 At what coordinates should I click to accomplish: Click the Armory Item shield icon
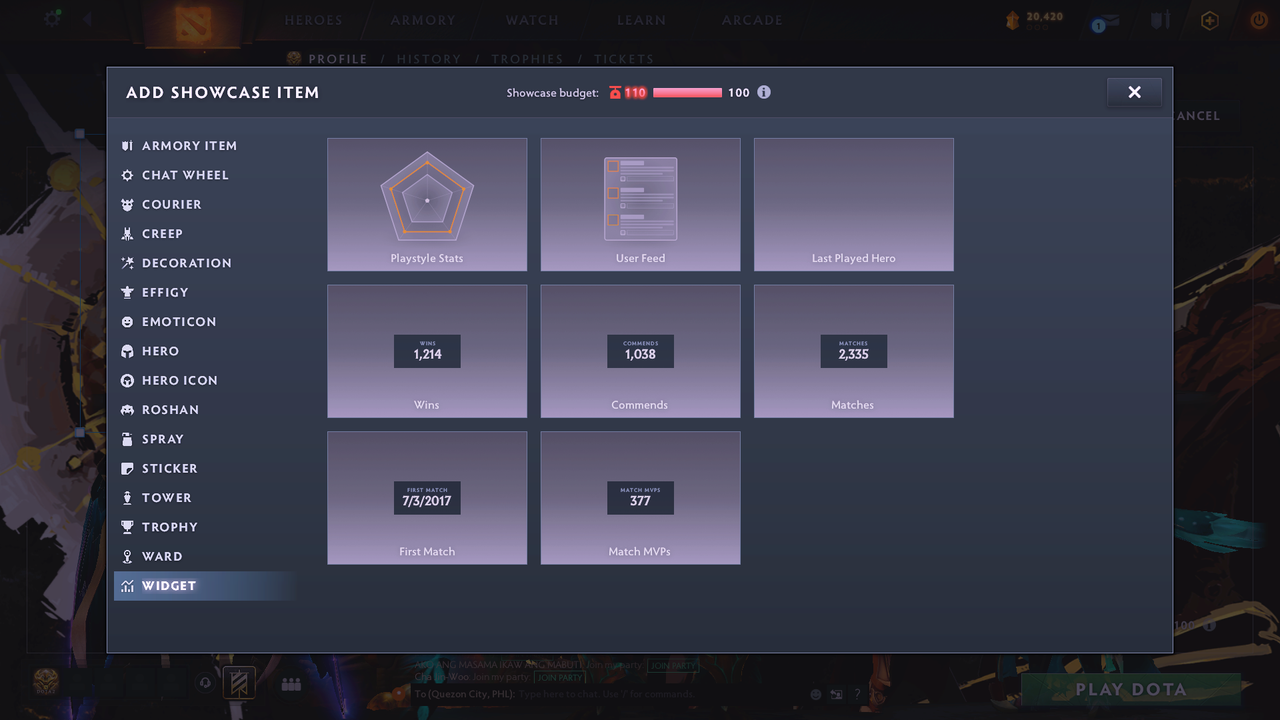click(x=127, y=146)
